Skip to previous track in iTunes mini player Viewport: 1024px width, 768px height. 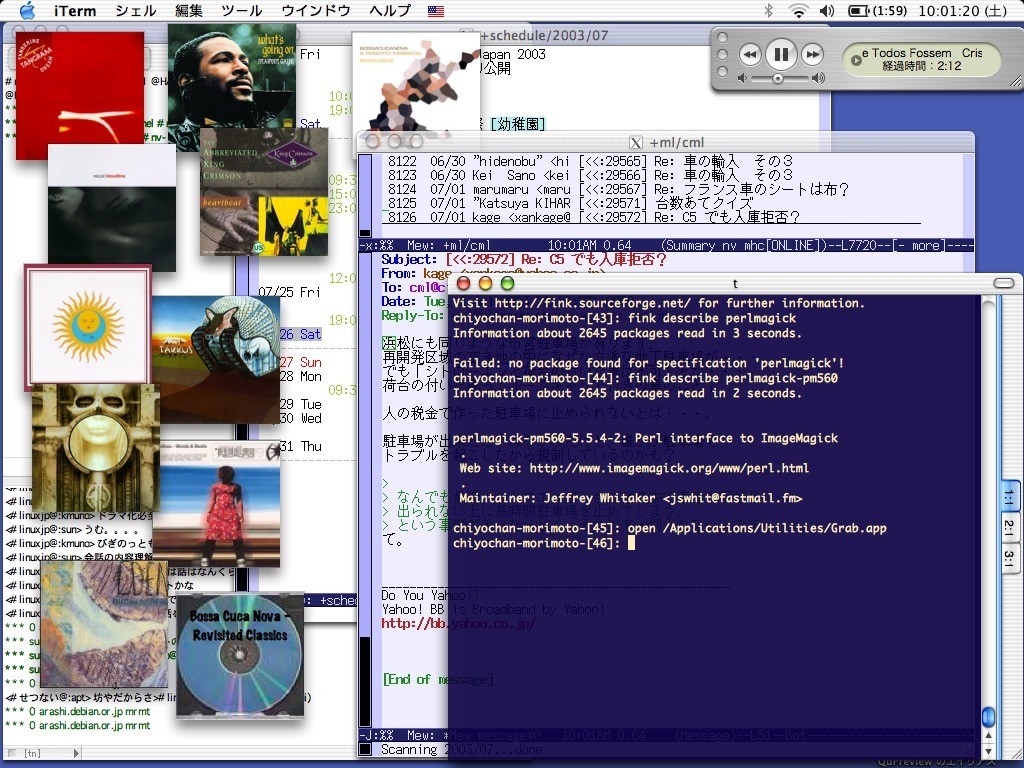750,54
